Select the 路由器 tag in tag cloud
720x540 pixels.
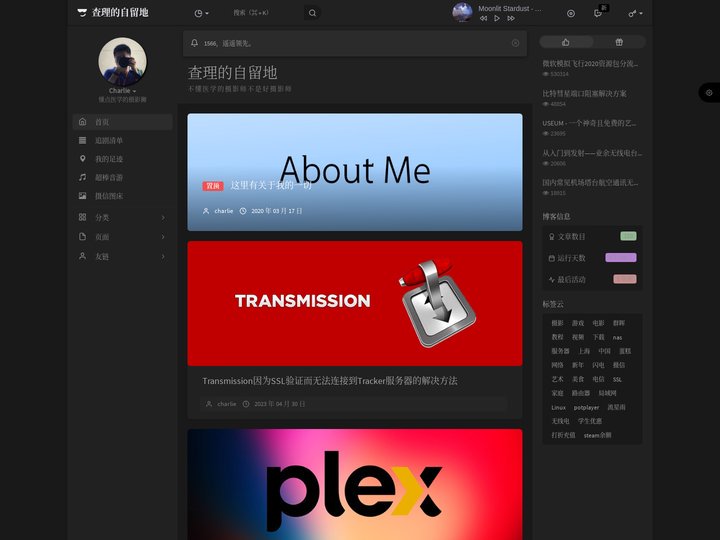pyautogui.click(x=580, y=393)
